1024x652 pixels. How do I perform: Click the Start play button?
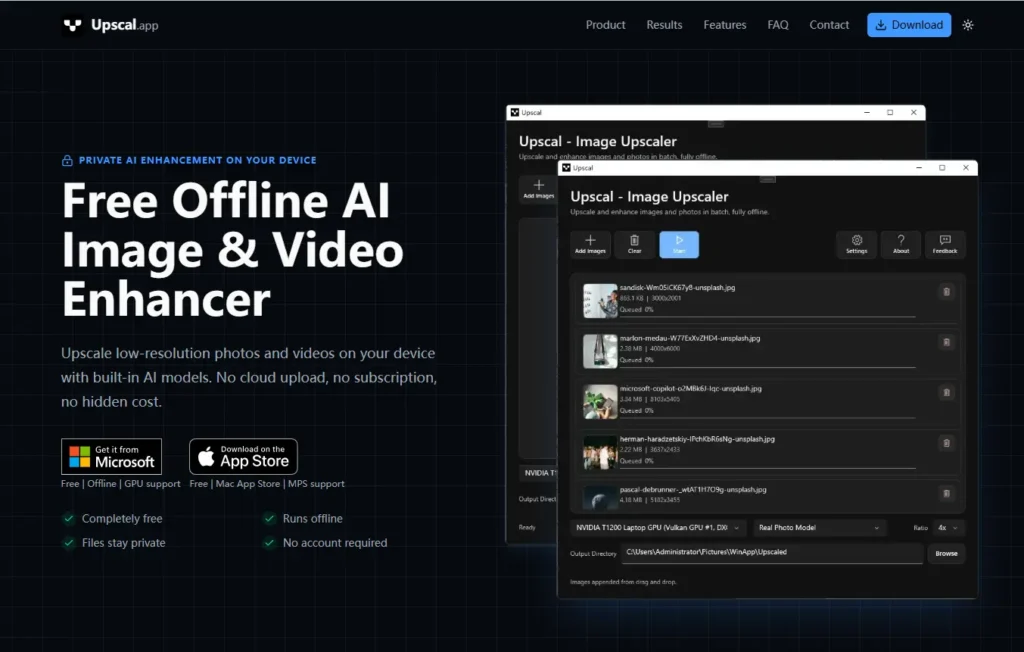[679, 244]
